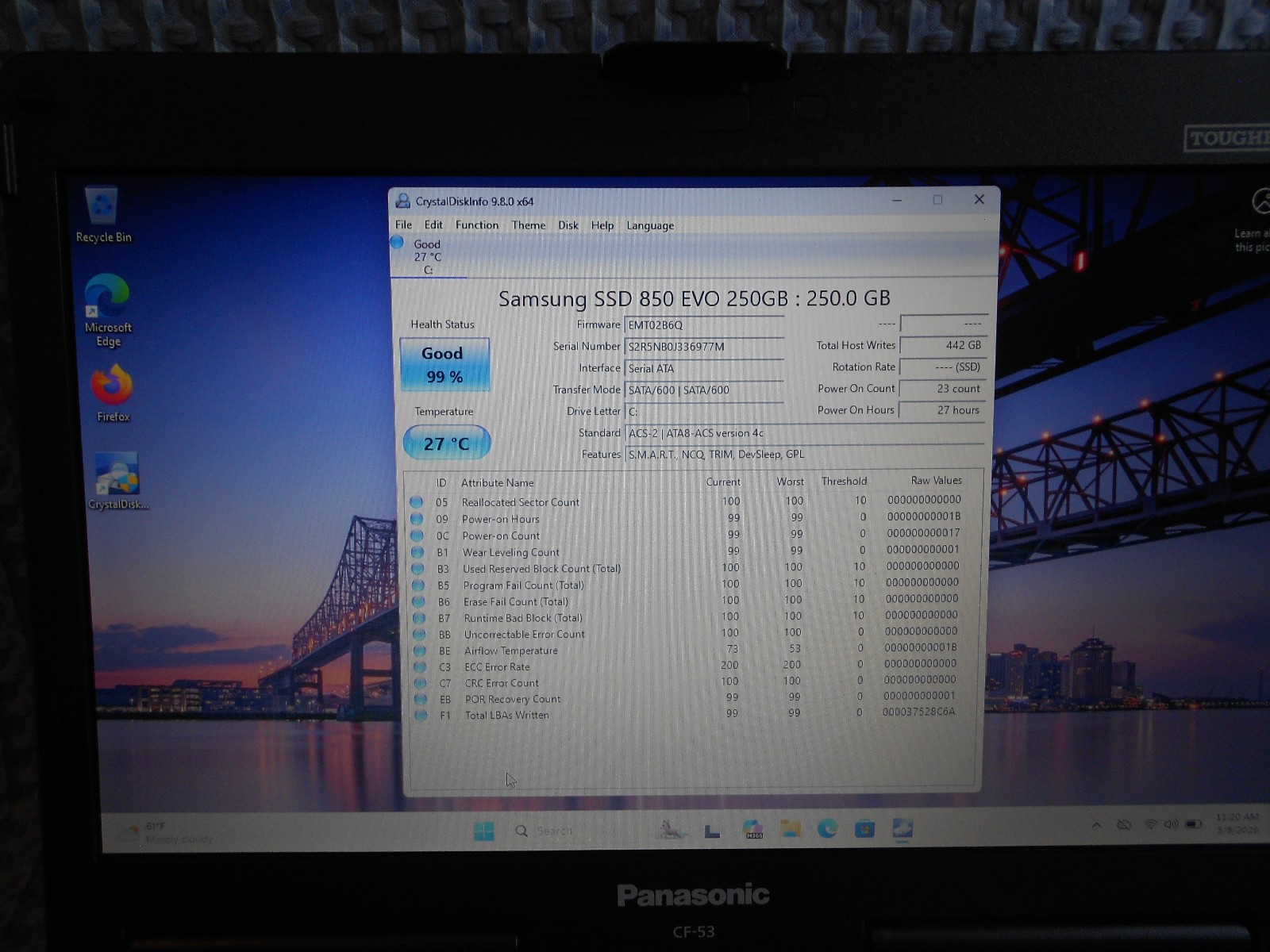Open File Explorer from the taskbar
Screen dimensions: 1270x952
[x=790, y=829]
